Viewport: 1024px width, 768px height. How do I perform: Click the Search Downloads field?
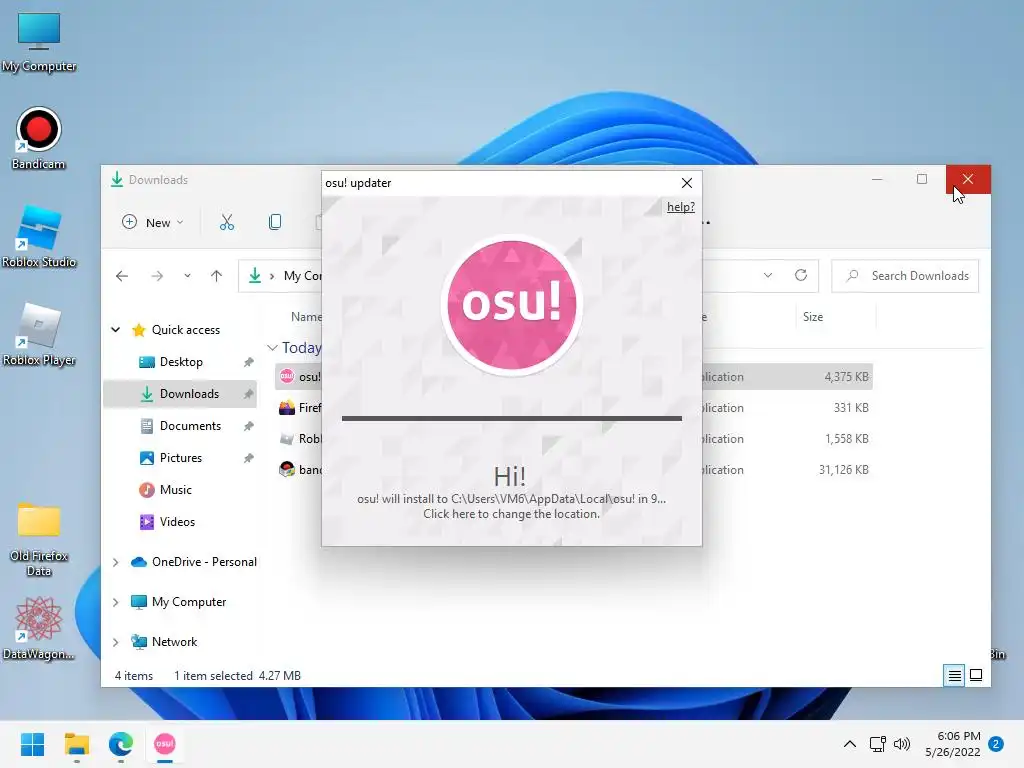[x=905, y=276]
